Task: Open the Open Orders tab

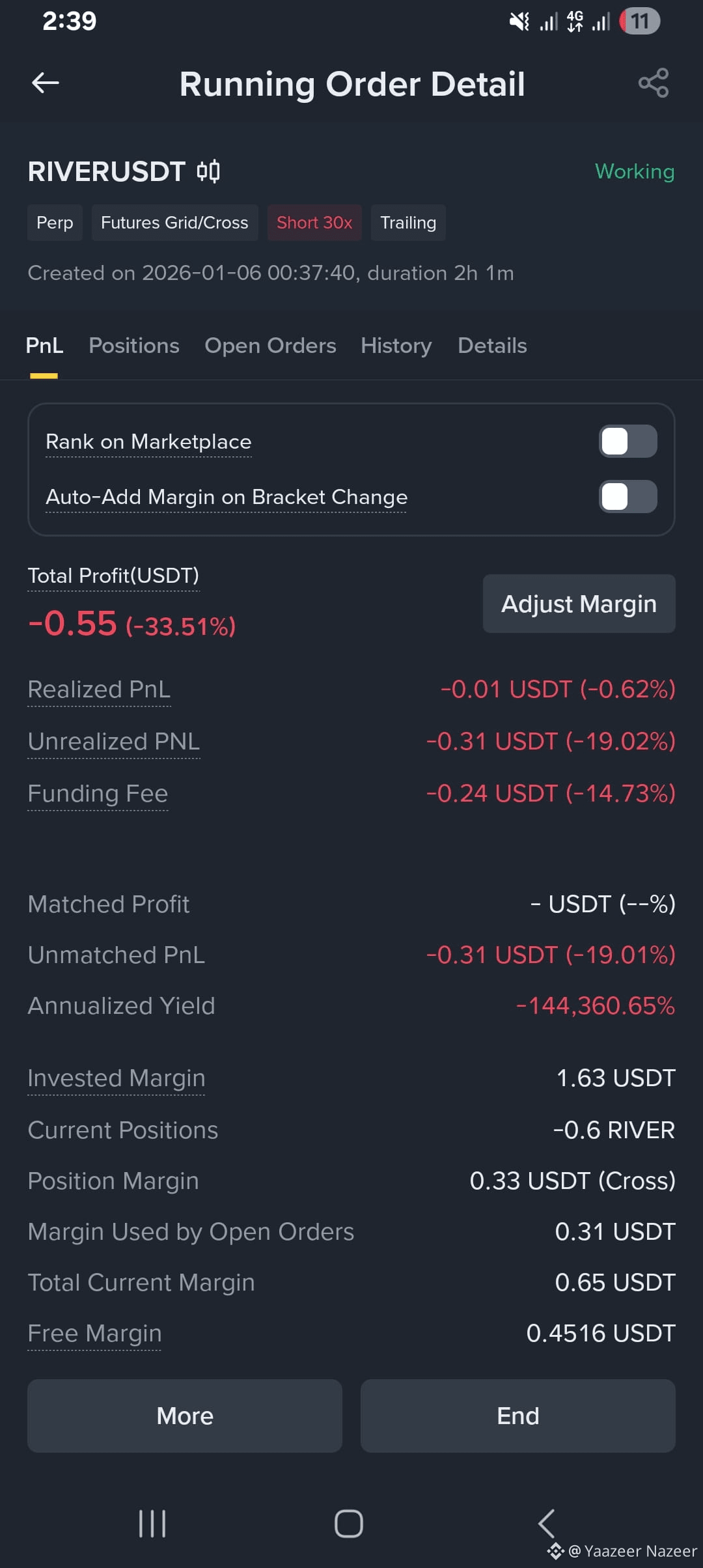Action: pos(270,346)
